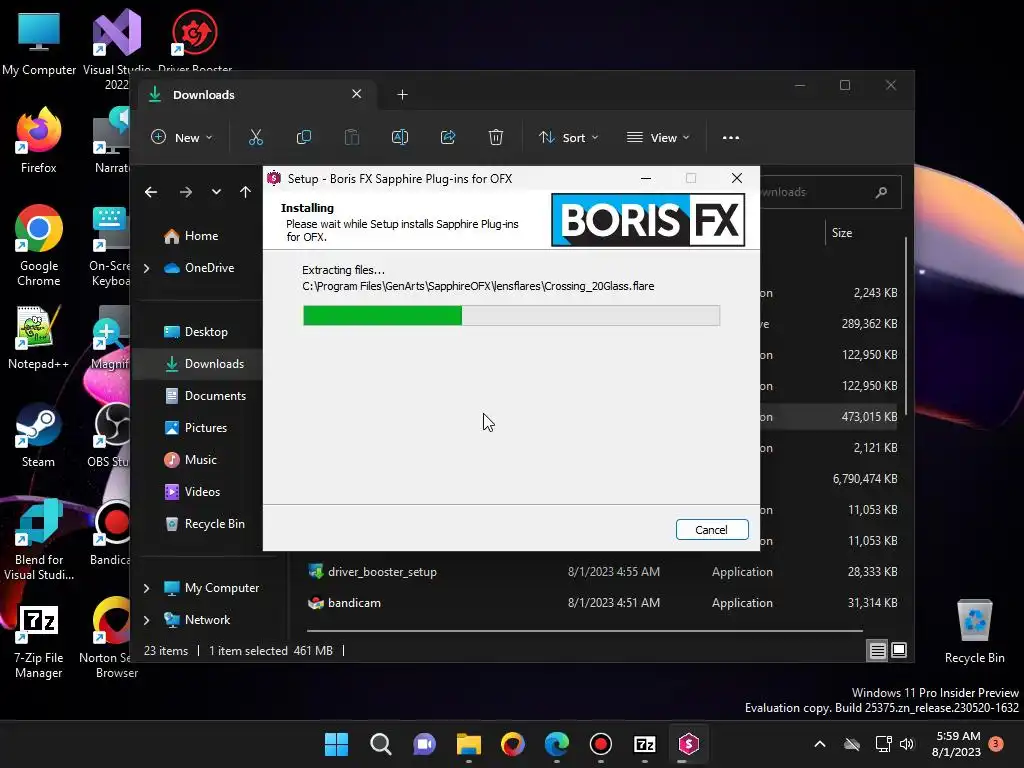Click the Paste icon in the Explorer toolbar
The height and width of the screenshot is (768, 1024).
coord(351,137)
